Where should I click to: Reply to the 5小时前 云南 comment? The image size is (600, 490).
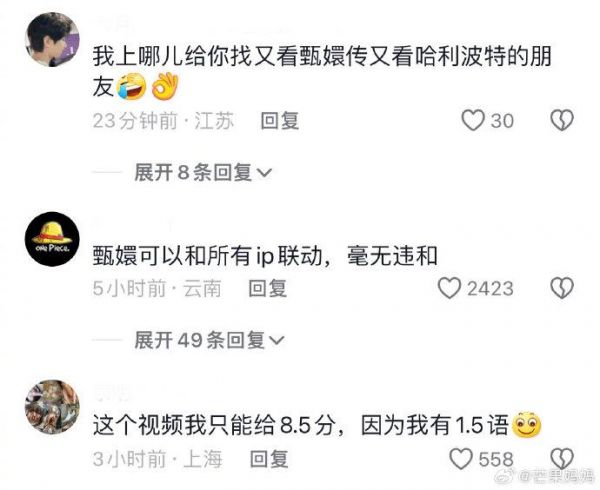pyautogui.click(x=267, y=288)
